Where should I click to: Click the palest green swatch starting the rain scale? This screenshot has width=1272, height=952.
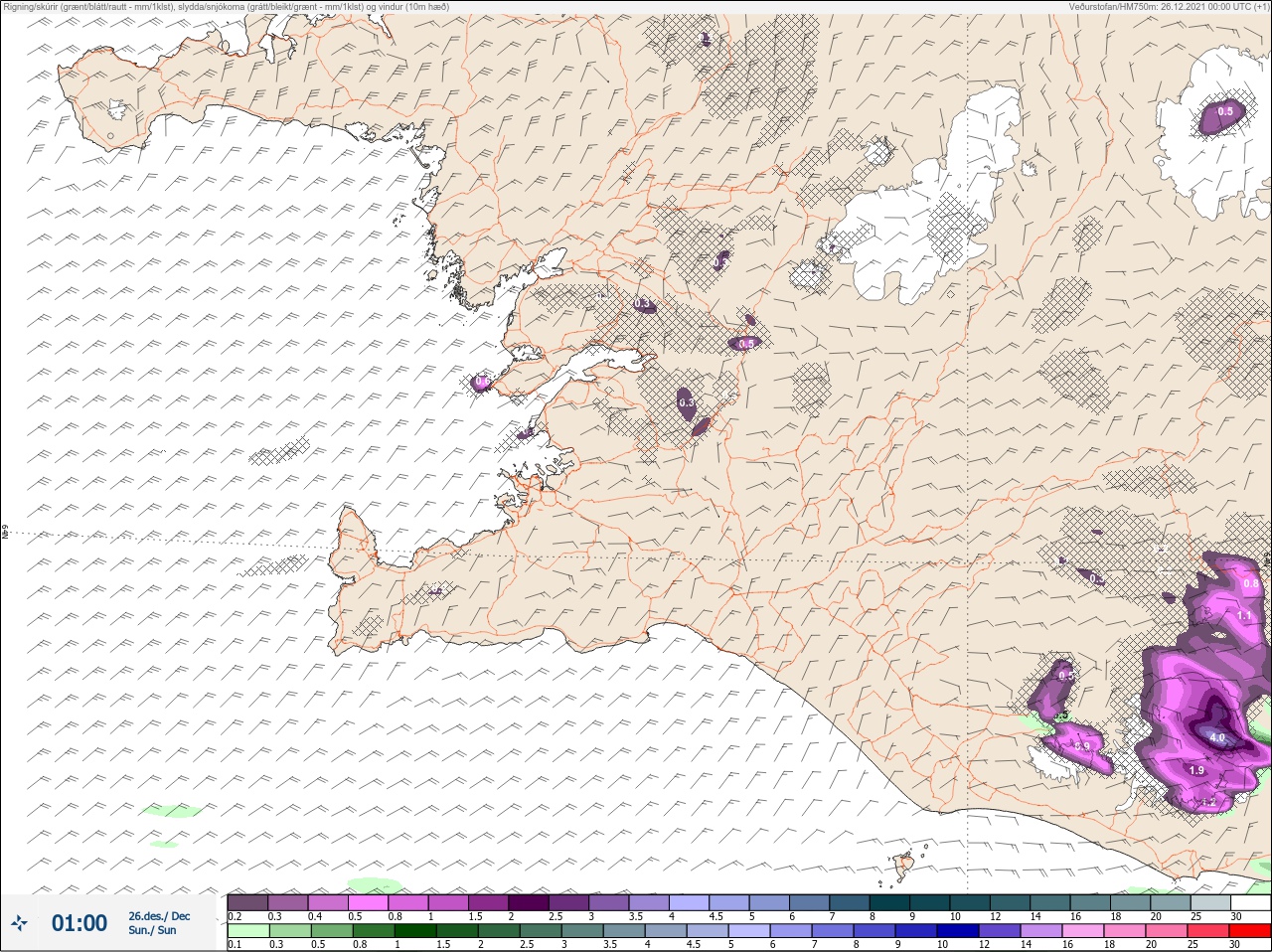pyautogui.click(x=248, y=931)
